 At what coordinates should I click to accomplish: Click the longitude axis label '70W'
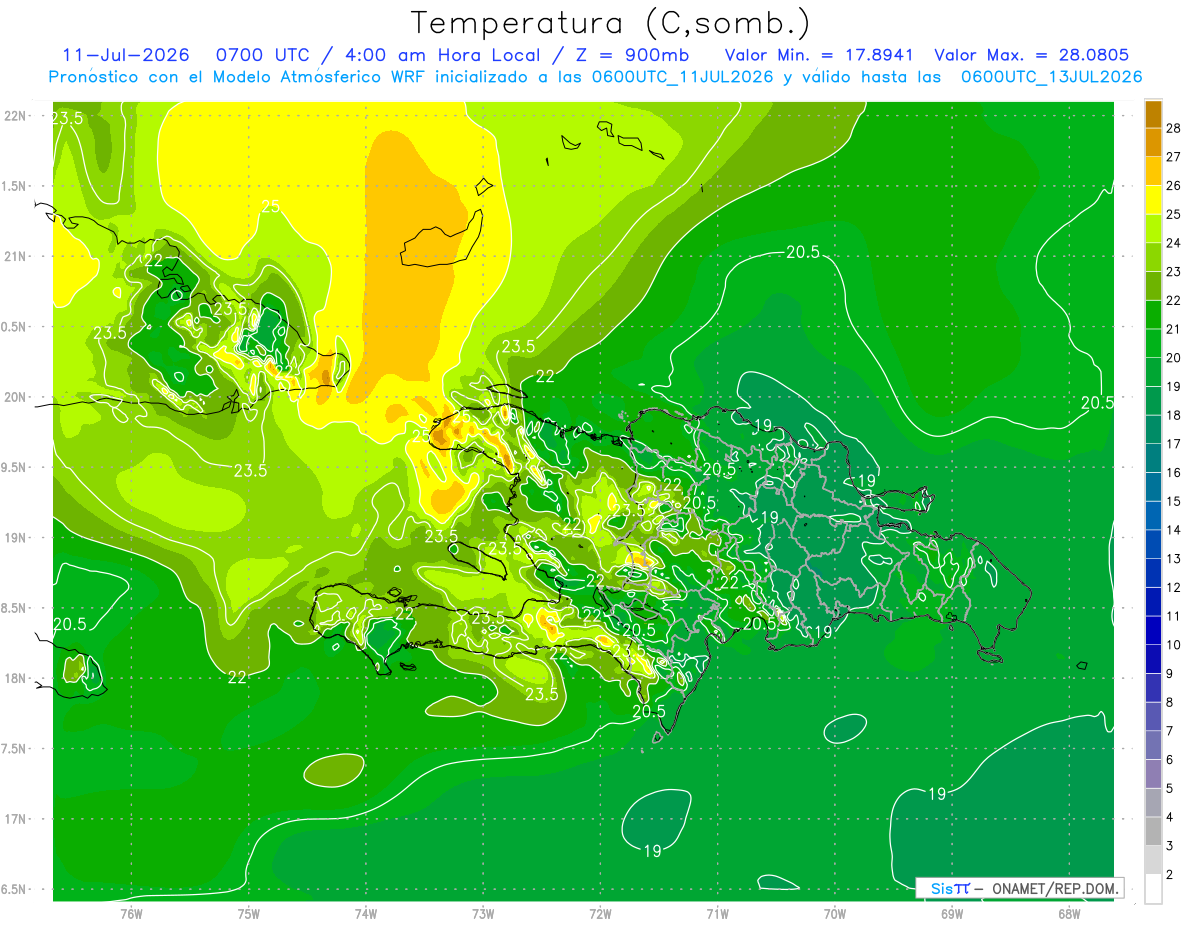(x=835, y=913)
